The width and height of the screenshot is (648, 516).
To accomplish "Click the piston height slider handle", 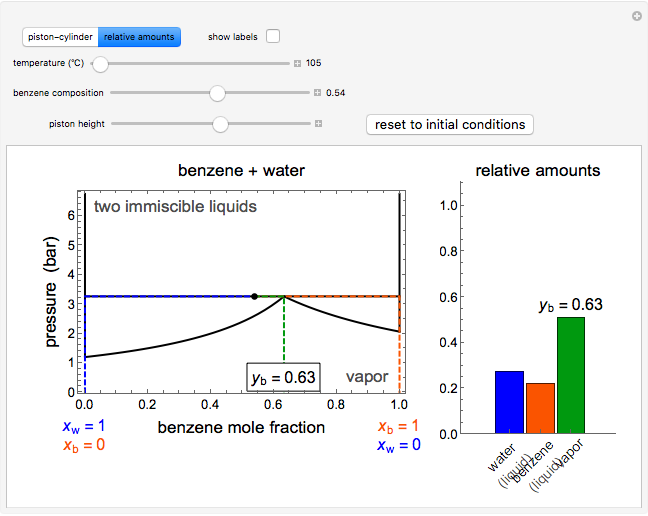I will [221, 125].
